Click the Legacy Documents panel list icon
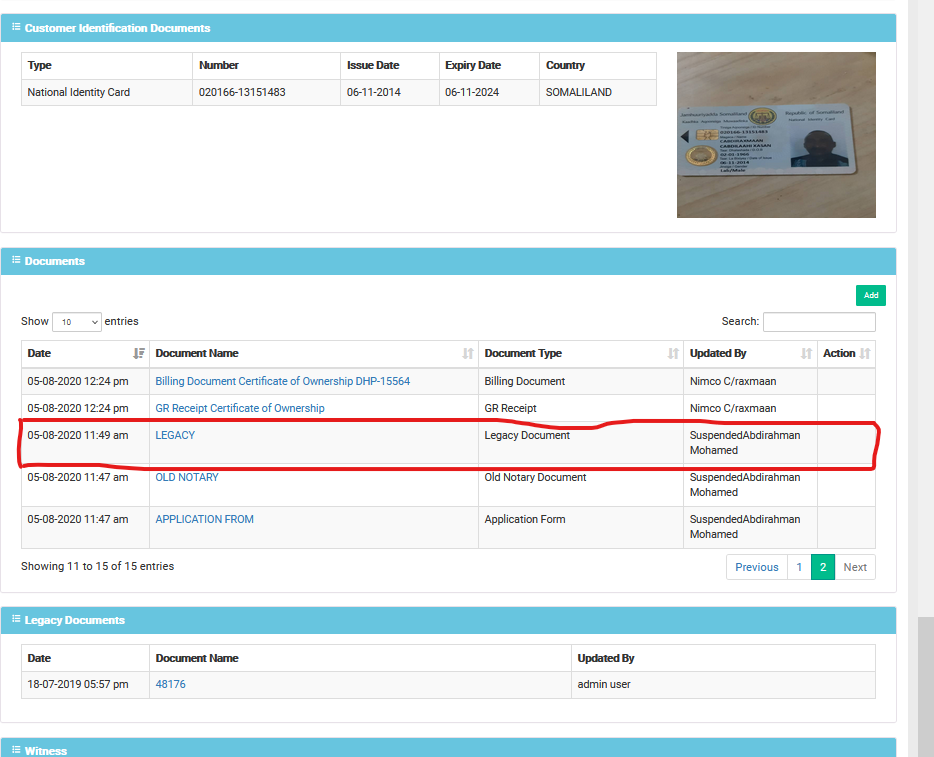The image size is (934, 757). [x=16, y=619]
